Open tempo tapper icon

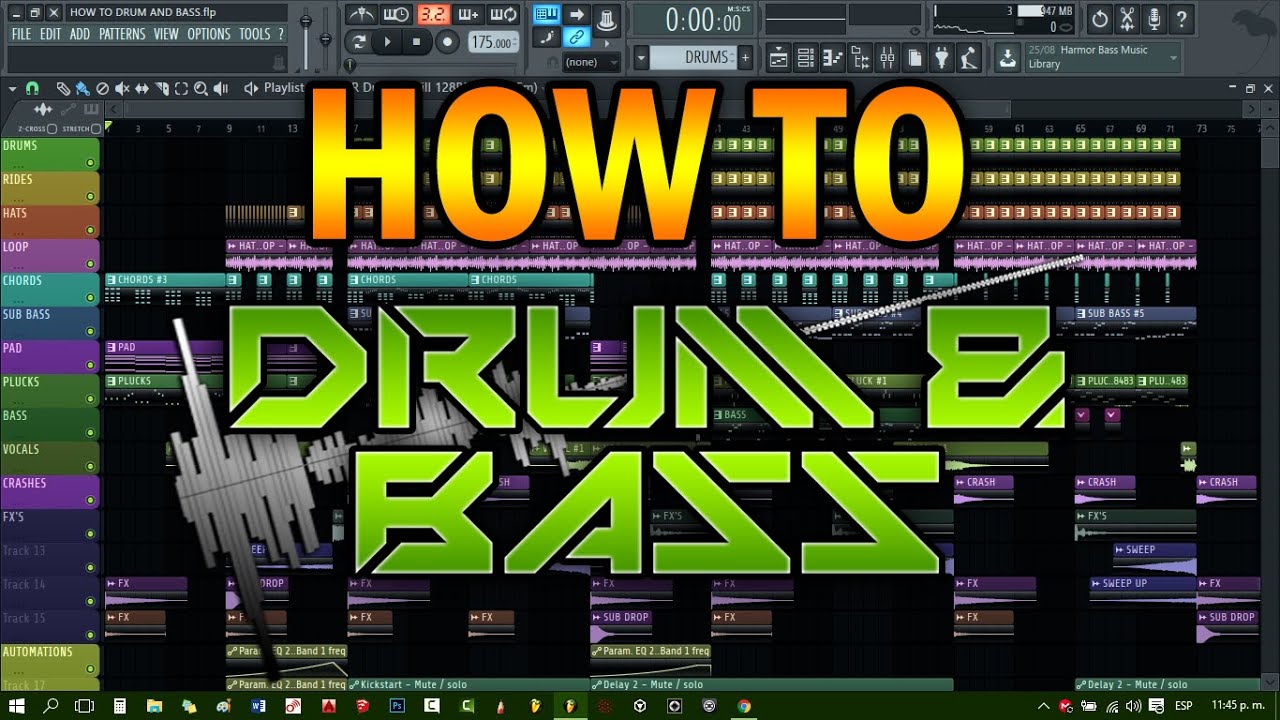coord(967,58)
